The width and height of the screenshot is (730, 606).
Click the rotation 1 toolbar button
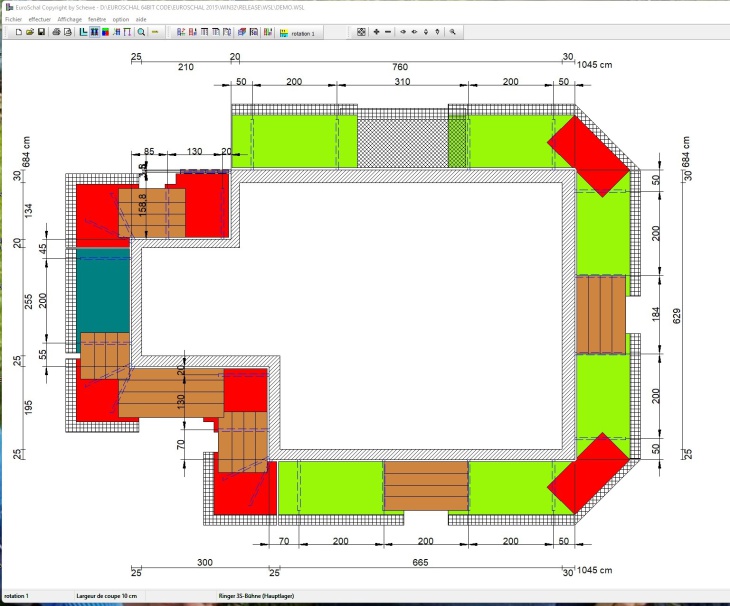coord(298,32)
